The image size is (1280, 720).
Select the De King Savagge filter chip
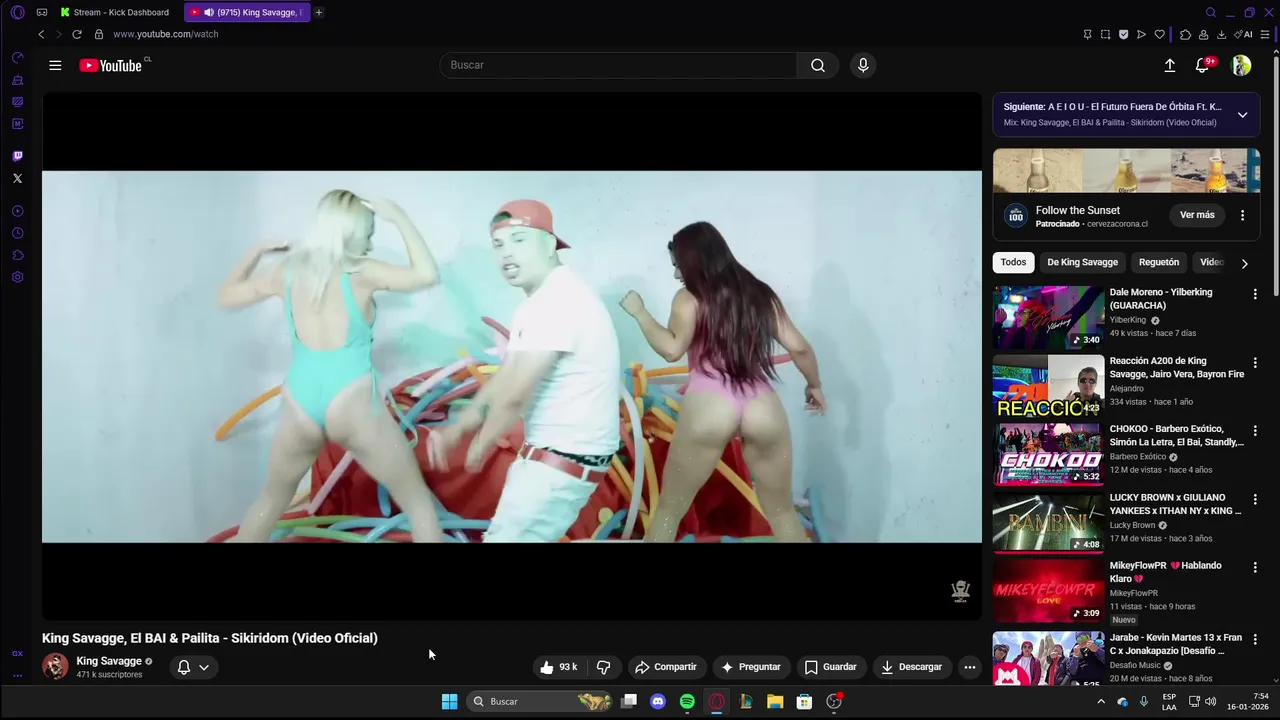point(1082,262)
